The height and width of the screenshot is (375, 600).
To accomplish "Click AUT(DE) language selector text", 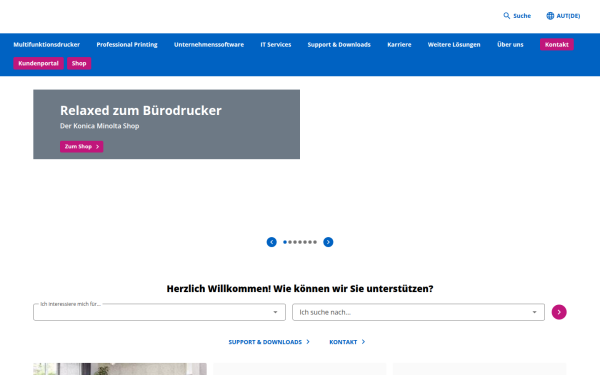I will [568, 16].
